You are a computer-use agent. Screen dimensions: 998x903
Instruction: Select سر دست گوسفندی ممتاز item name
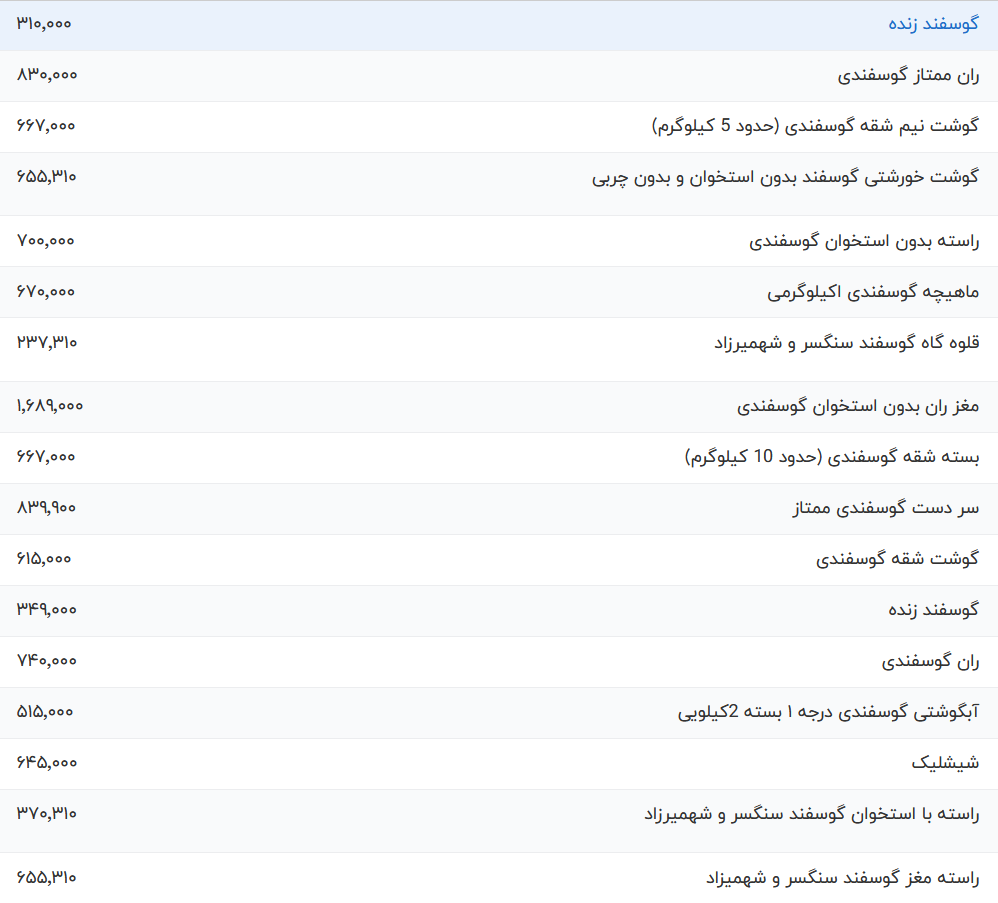(886, 509)
